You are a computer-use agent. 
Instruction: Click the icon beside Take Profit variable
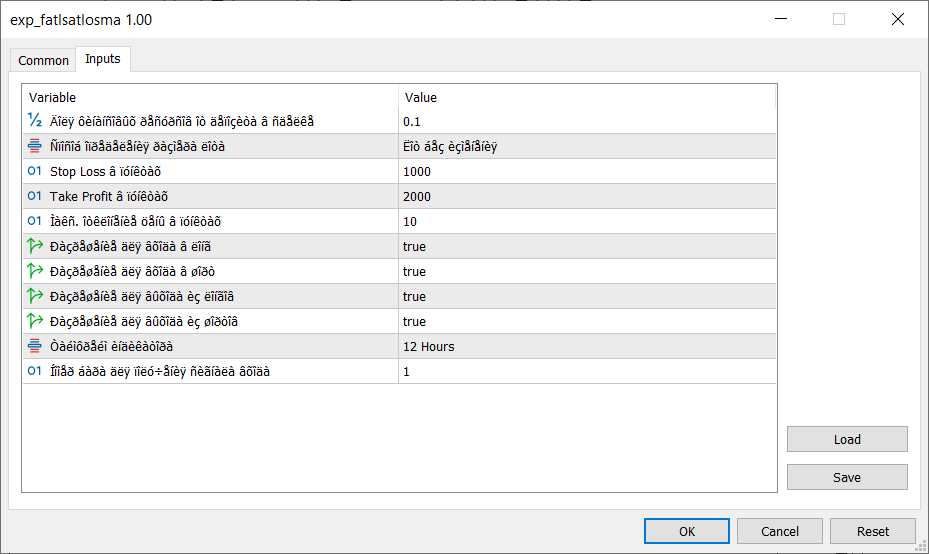[35, 197]
